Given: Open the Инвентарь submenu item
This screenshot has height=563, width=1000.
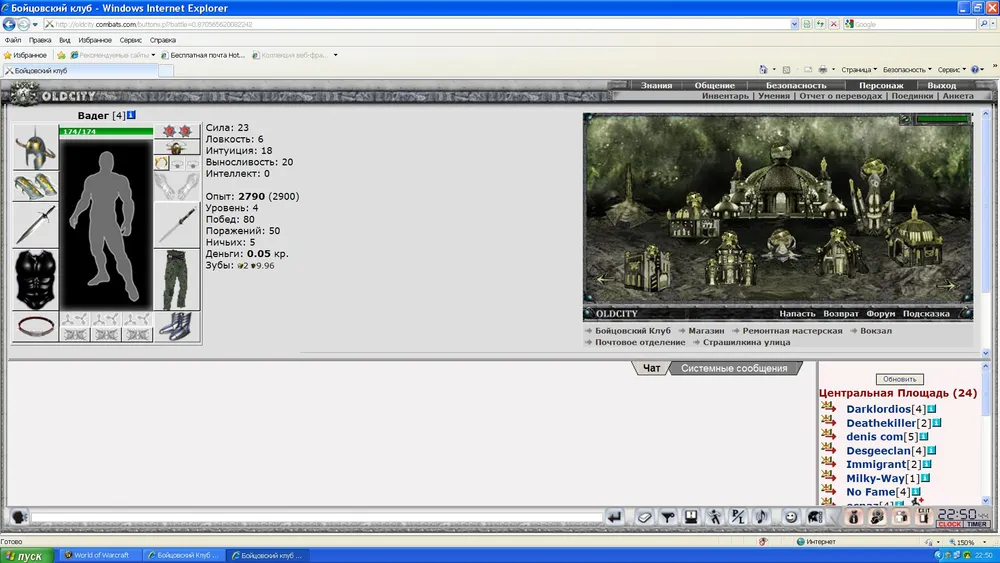Looking at the screenshot, I should pos(725,97).
